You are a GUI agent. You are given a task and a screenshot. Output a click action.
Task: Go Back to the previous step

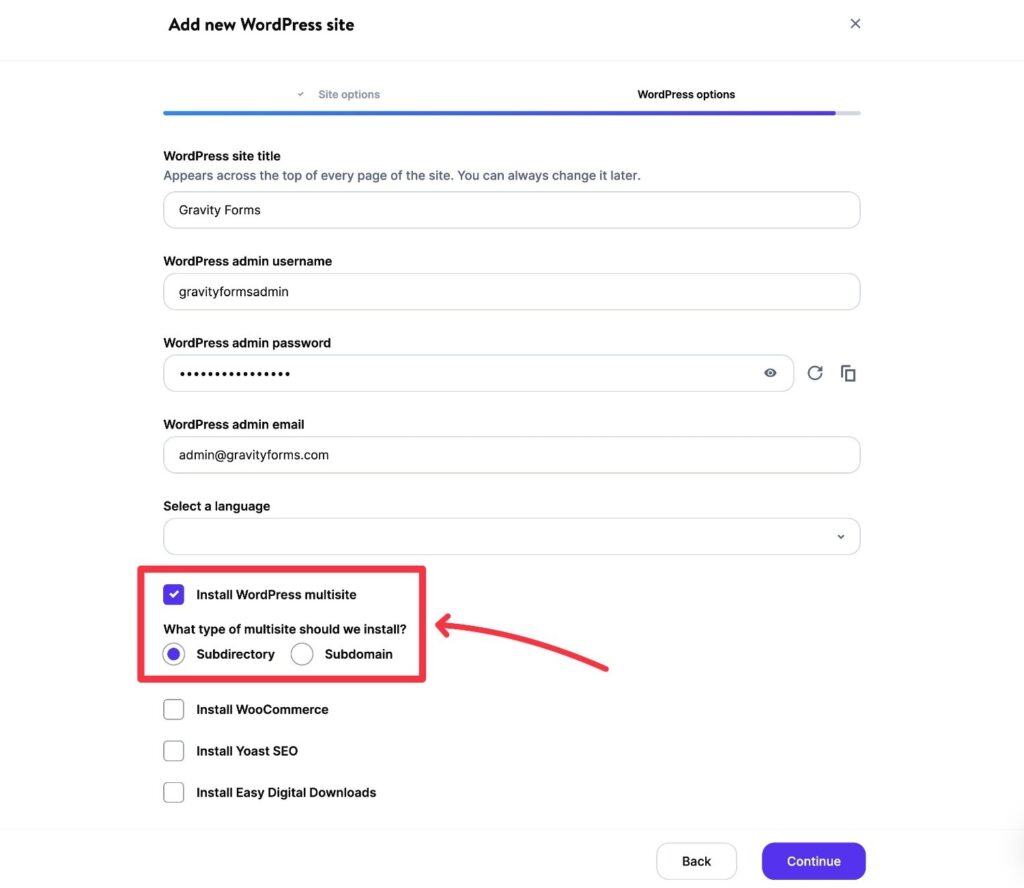coord(696,860)
